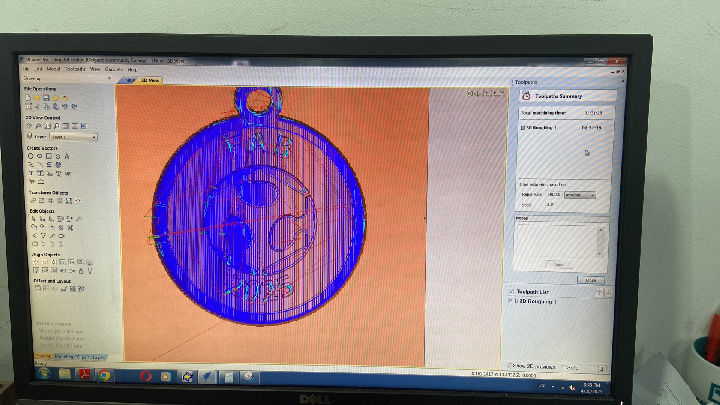Select the Draw Star tool
This screenshot has height=405, width=720.
point(67,156)
